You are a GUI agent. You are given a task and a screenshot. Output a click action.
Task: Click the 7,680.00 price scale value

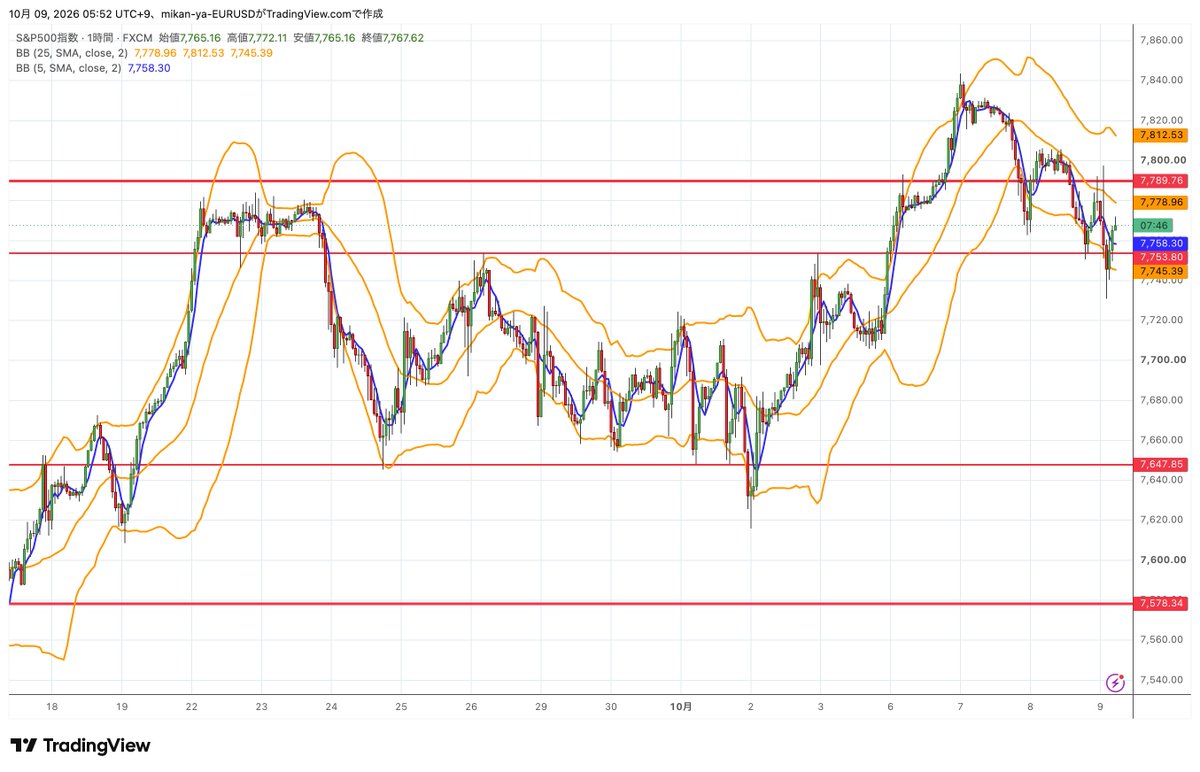point(1163,400)
